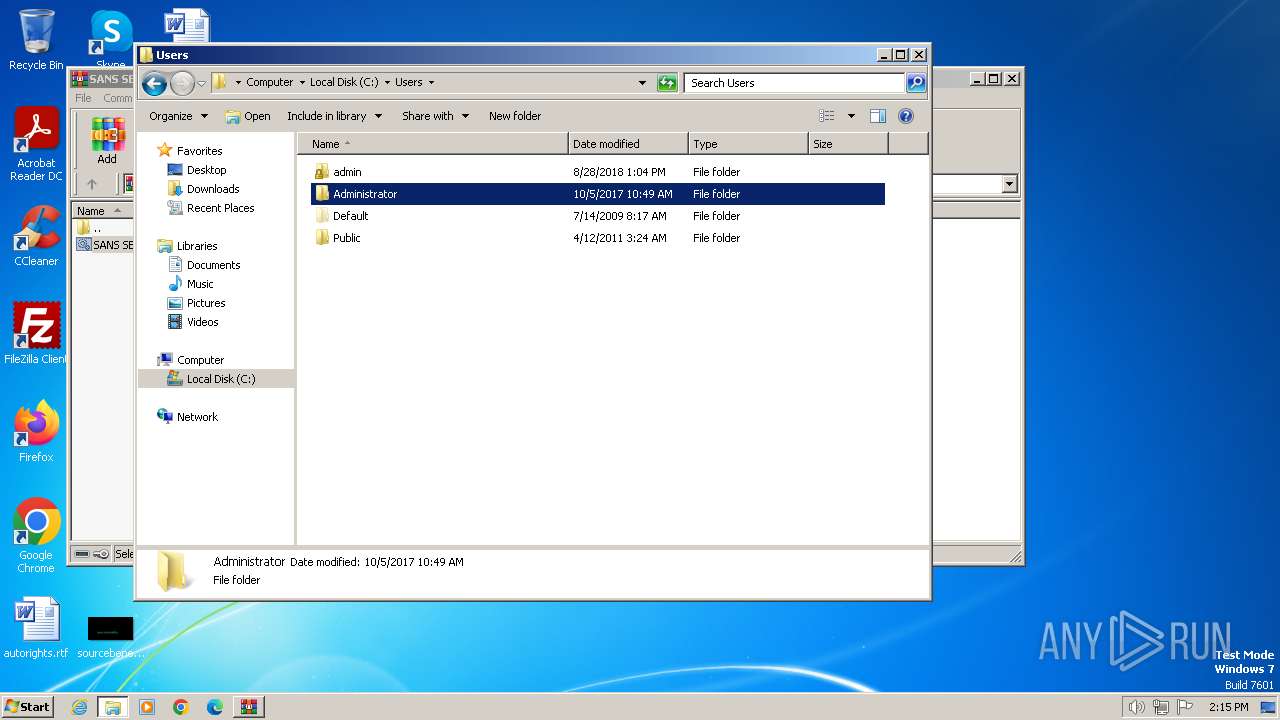Open the Music library
This screenshot has height=720, width=1280.
[x=200, y=284]
